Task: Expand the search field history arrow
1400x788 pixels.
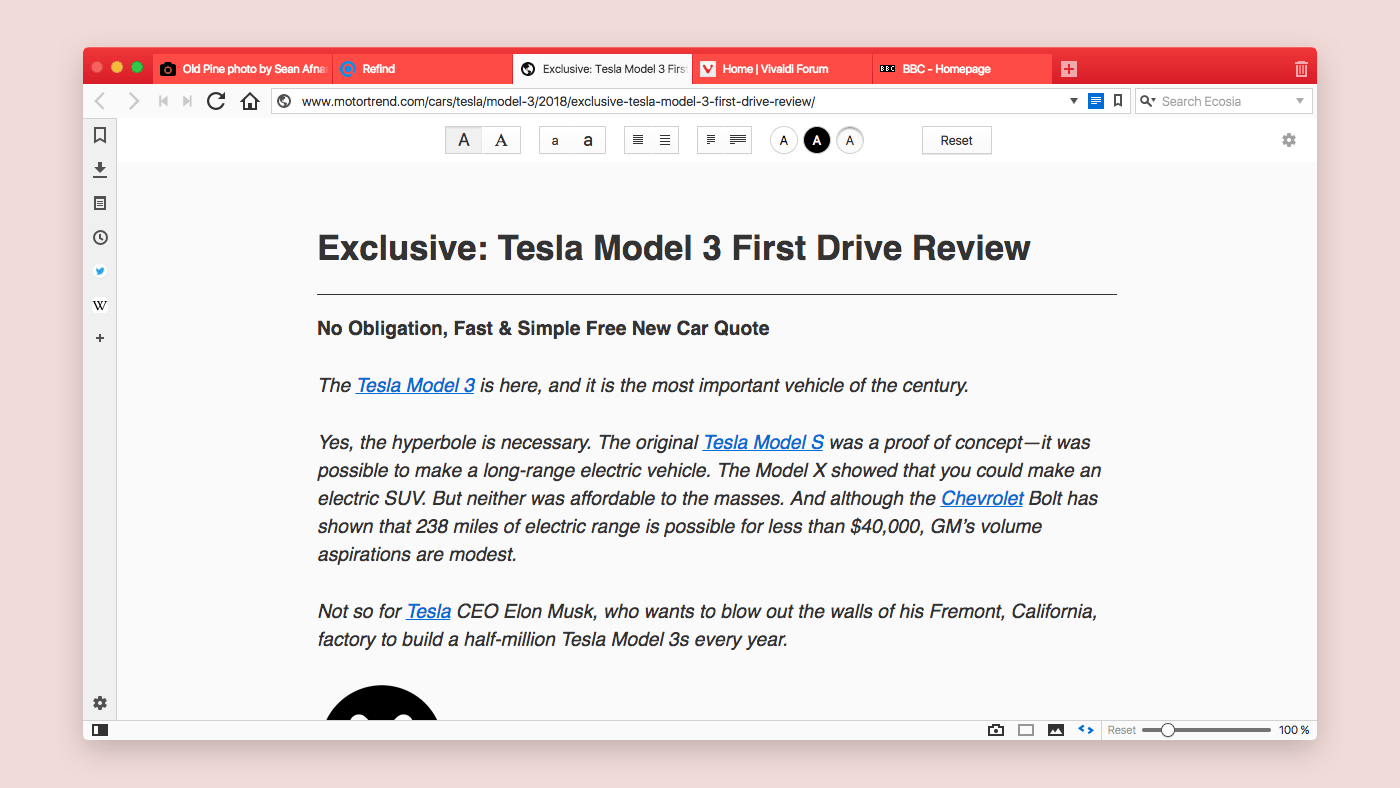Action: click(x=1300, y=101)
